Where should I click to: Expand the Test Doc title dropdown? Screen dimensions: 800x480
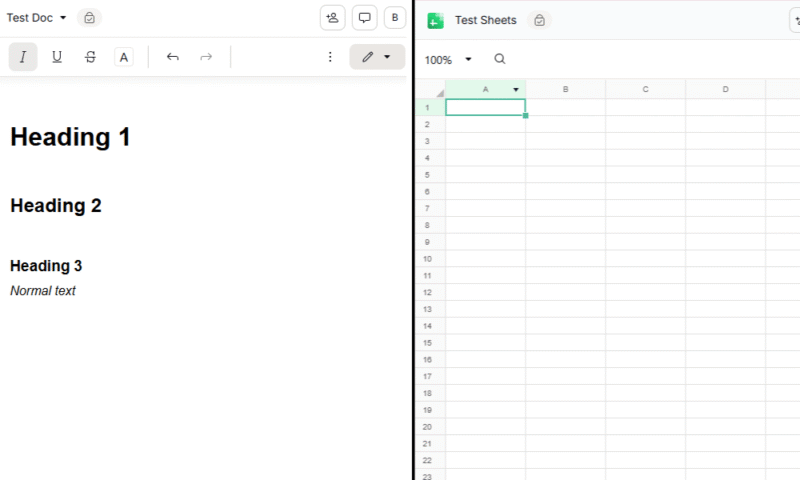[63, 18]
